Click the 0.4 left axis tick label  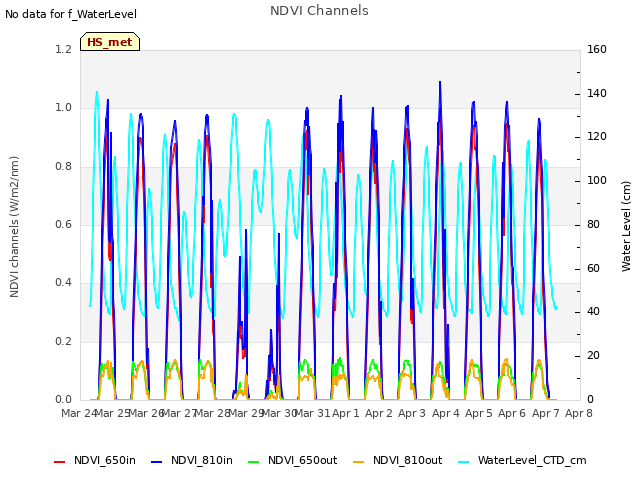pyautogui.click(x=64, y=282)
